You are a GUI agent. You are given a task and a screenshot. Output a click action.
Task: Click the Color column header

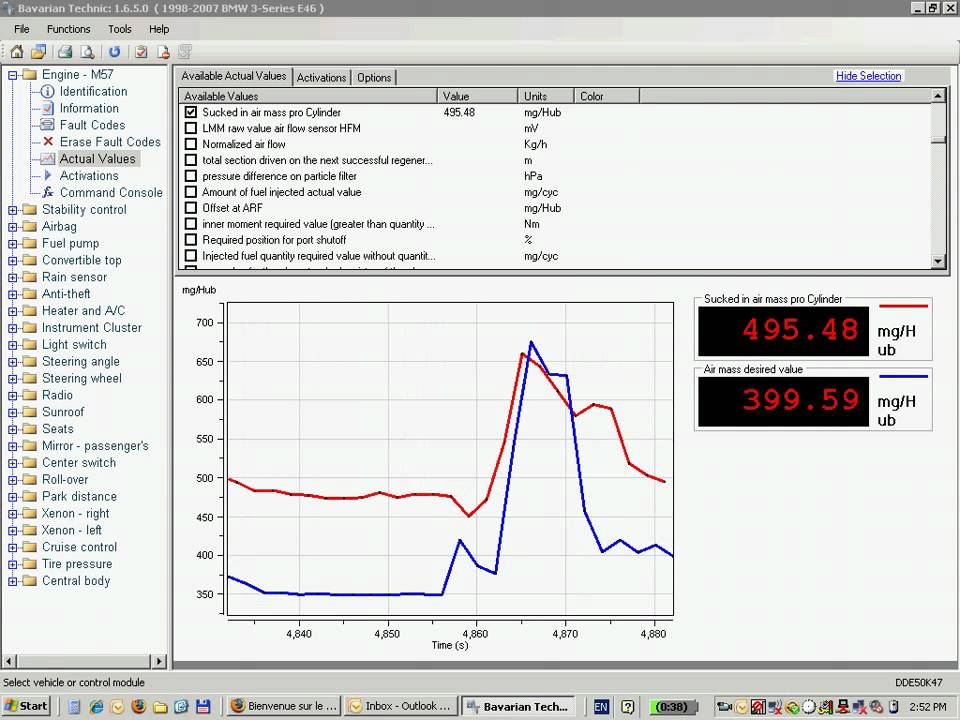click(x=607, y=96)
